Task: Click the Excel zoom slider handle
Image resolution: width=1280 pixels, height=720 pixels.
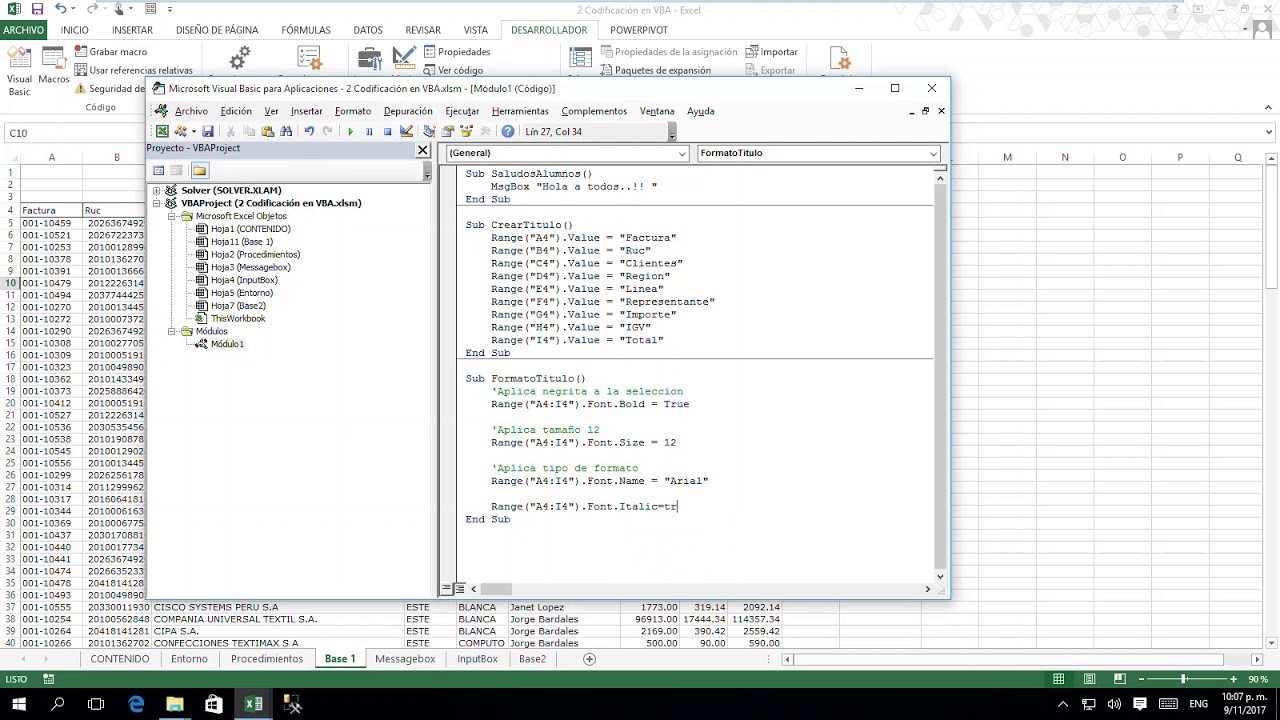Action: (x=1184, y=679)
